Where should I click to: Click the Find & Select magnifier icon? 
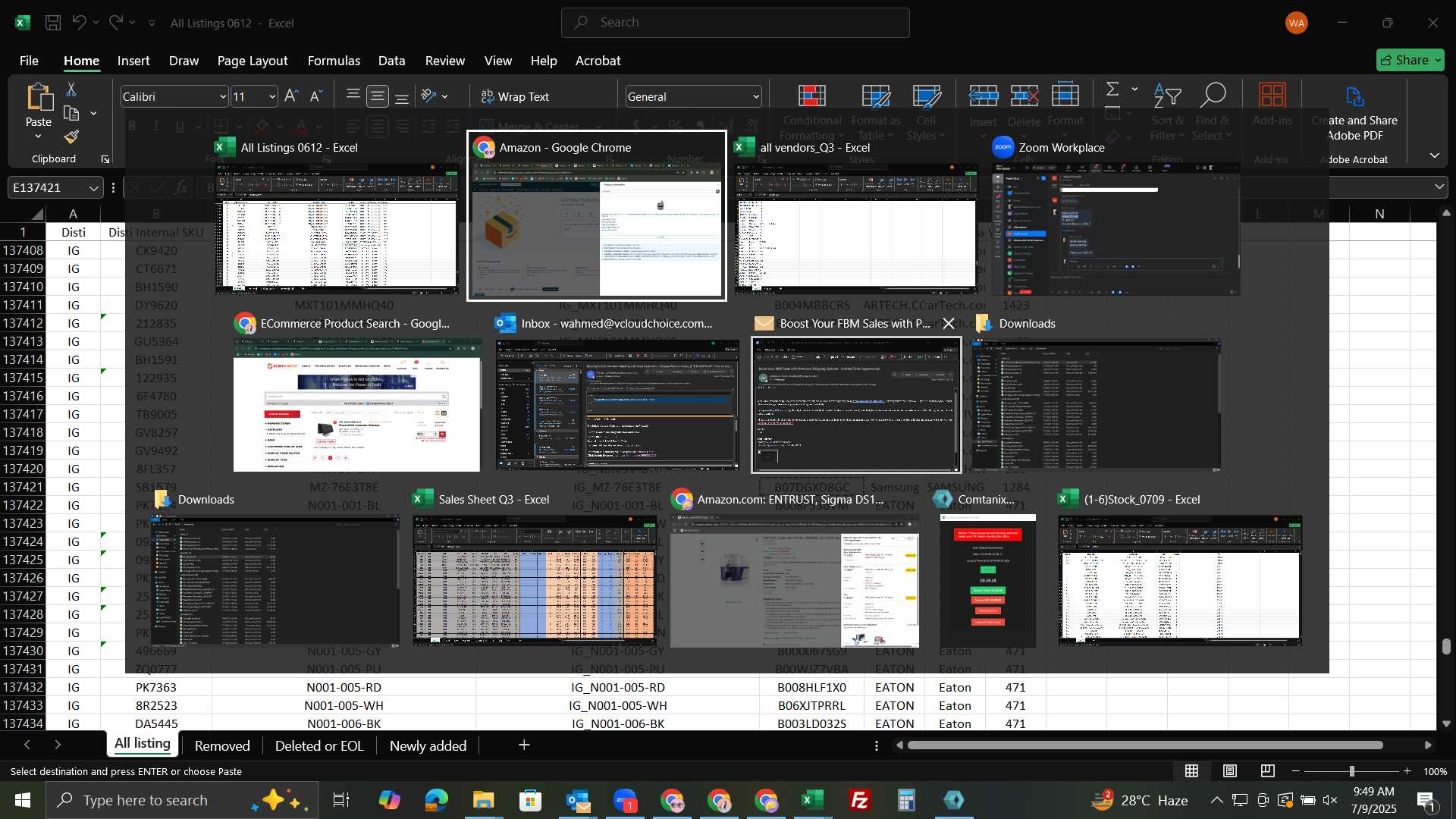(1212, 96)
